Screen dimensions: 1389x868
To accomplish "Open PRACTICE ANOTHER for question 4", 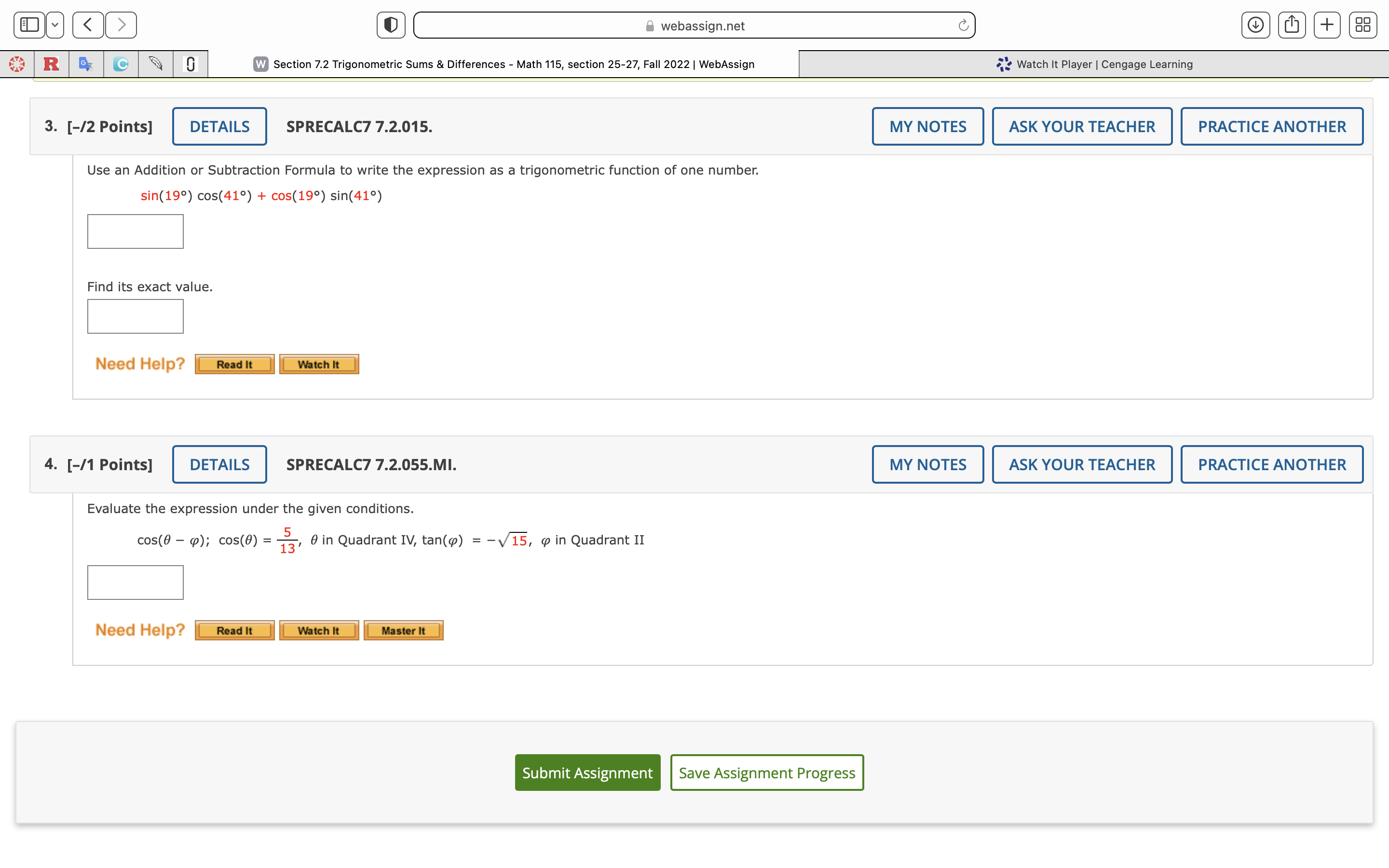I will coord(1271,464).
